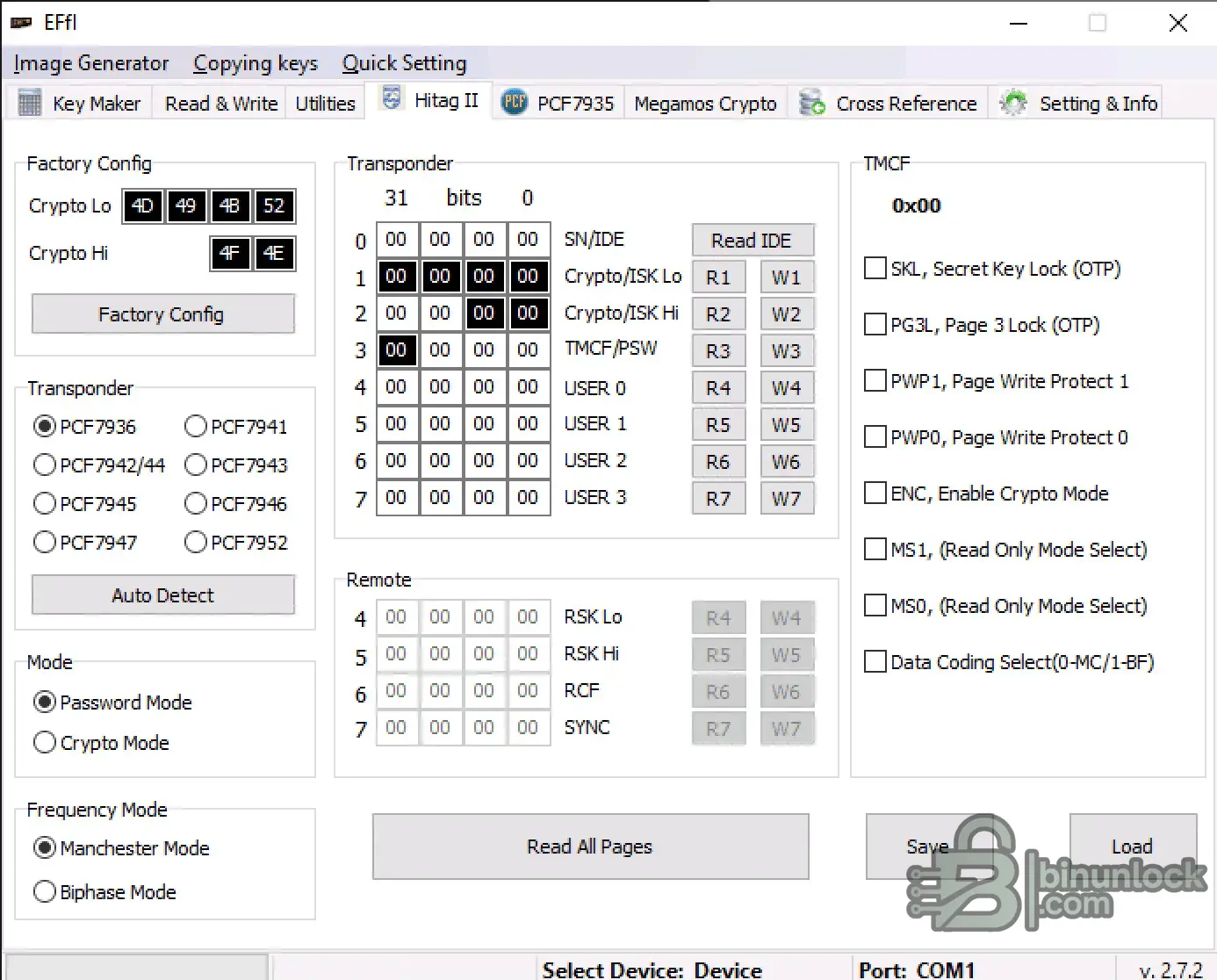The image size is (1217, 980).
Task: Click R2 for Crypto/ISK Hi
Action: click(718, 314)
